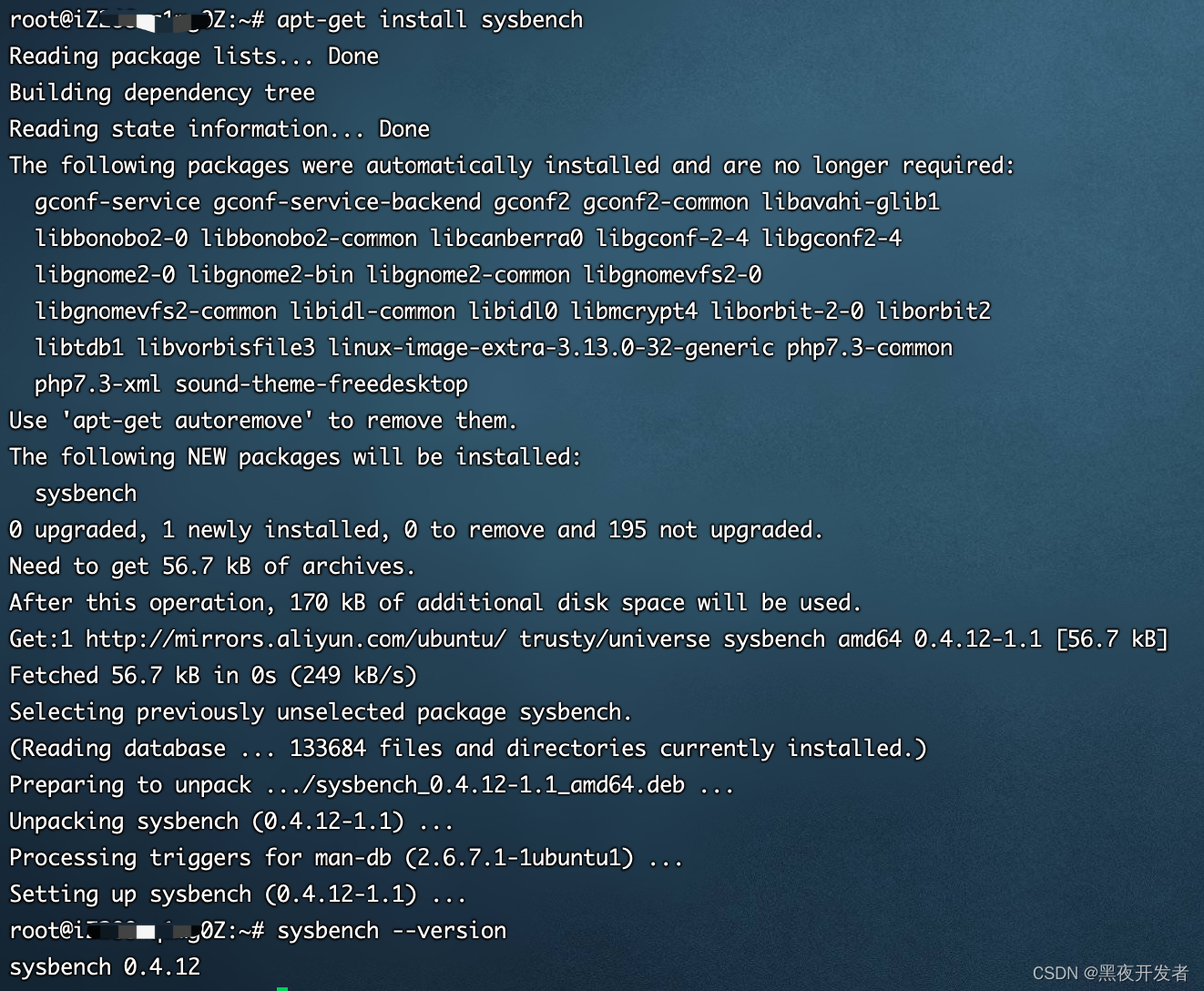Image resolution: width=1204 pixels, height=991 pixels.
Task: Click the green terminal cursor at bottom
Action: click(282, 987)
